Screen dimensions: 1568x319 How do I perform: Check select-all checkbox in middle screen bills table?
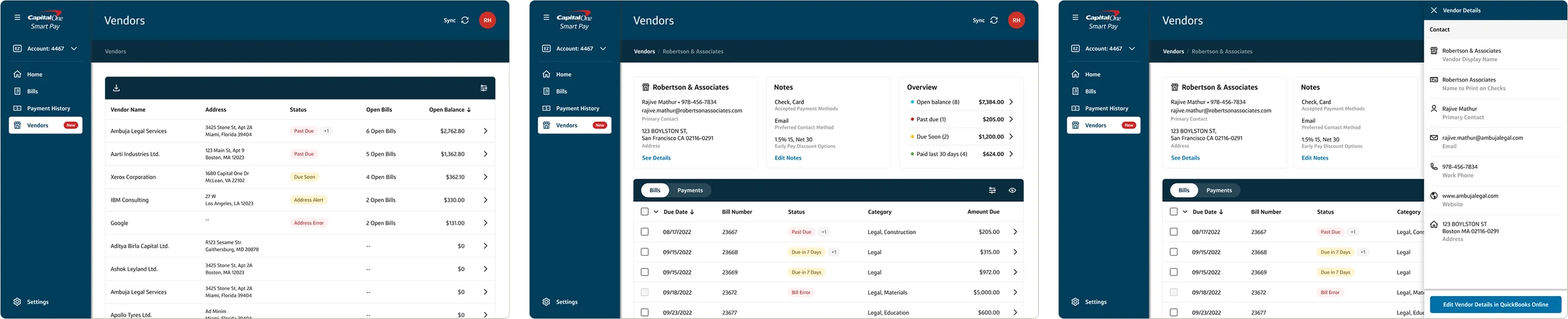tap(645, 212)
